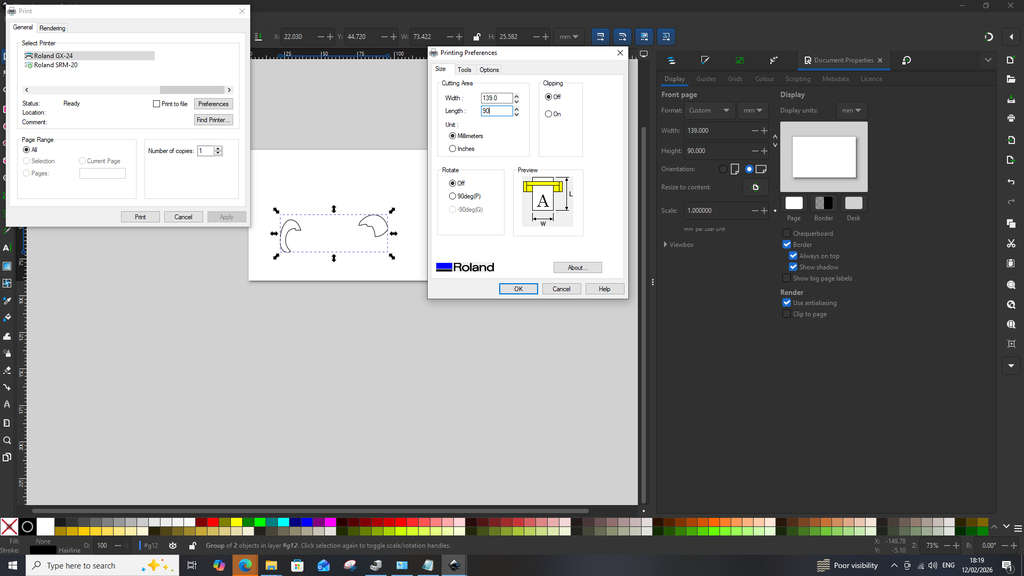The height and width of the screenshot is (576, 1024).
Task: Enable Clip to page checkbox
Action: click(787, 314)
